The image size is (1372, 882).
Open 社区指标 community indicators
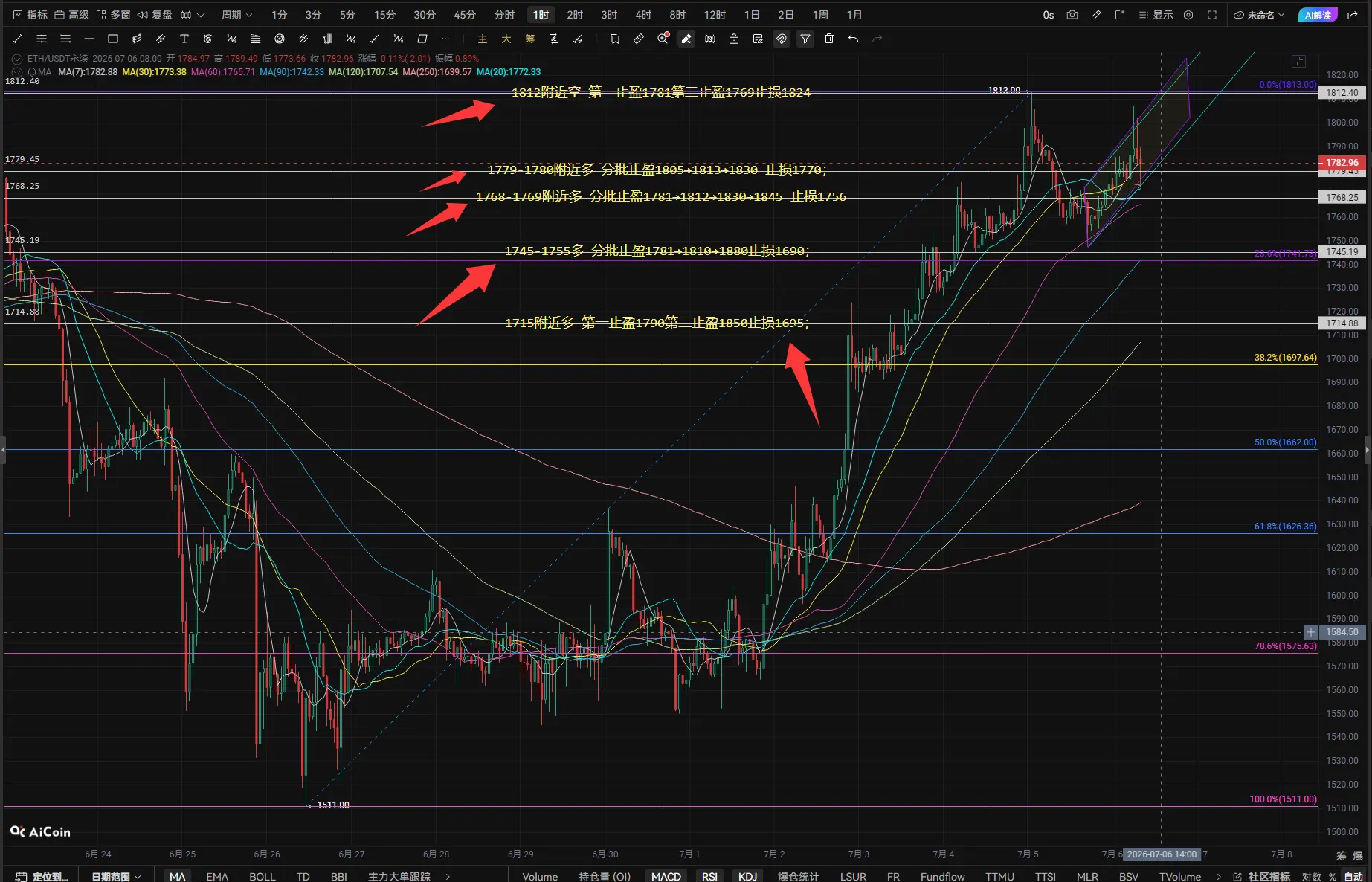click(x=1261, y=876)
